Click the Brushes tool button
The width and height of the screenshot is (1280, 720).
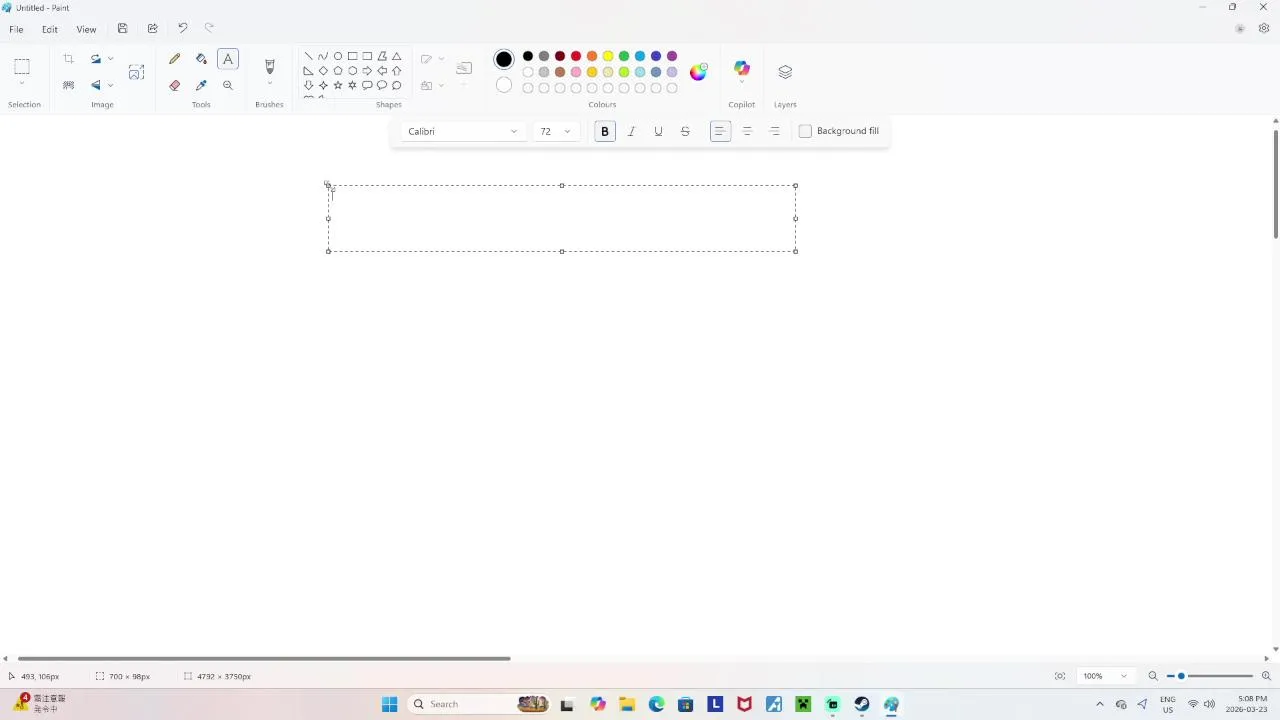[269, 67]
